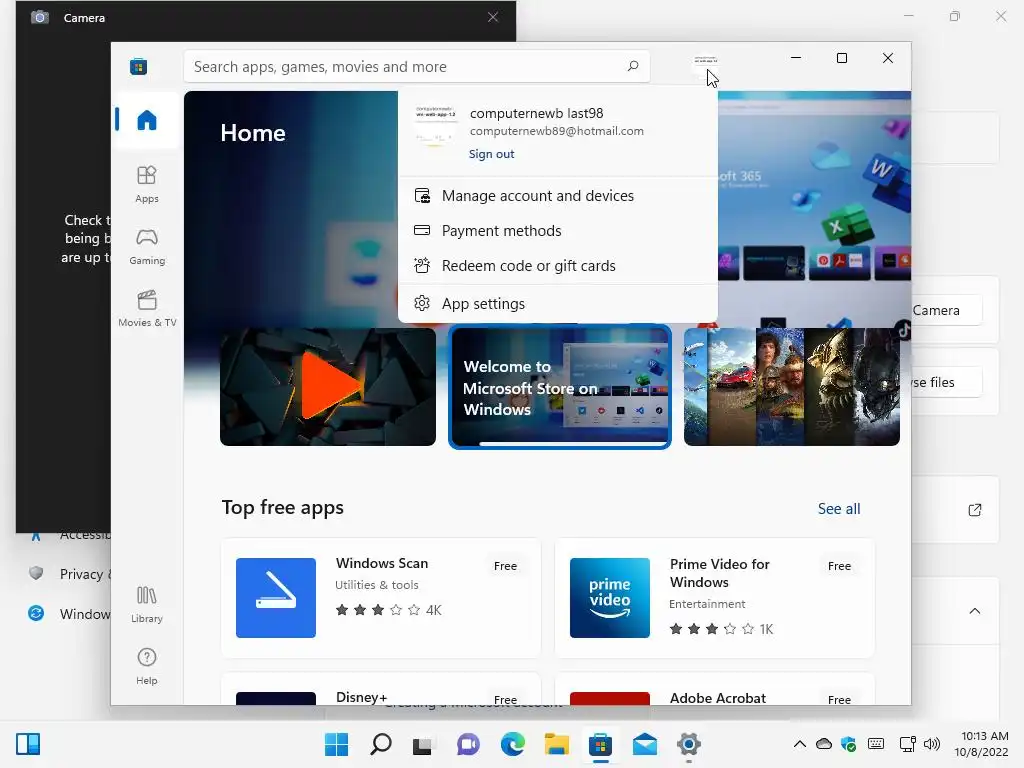Image resolution: width=1024 pixels, height=768 pixels.
Task: Click the Home heading in Store banner
Action: [x=253, y=133]
